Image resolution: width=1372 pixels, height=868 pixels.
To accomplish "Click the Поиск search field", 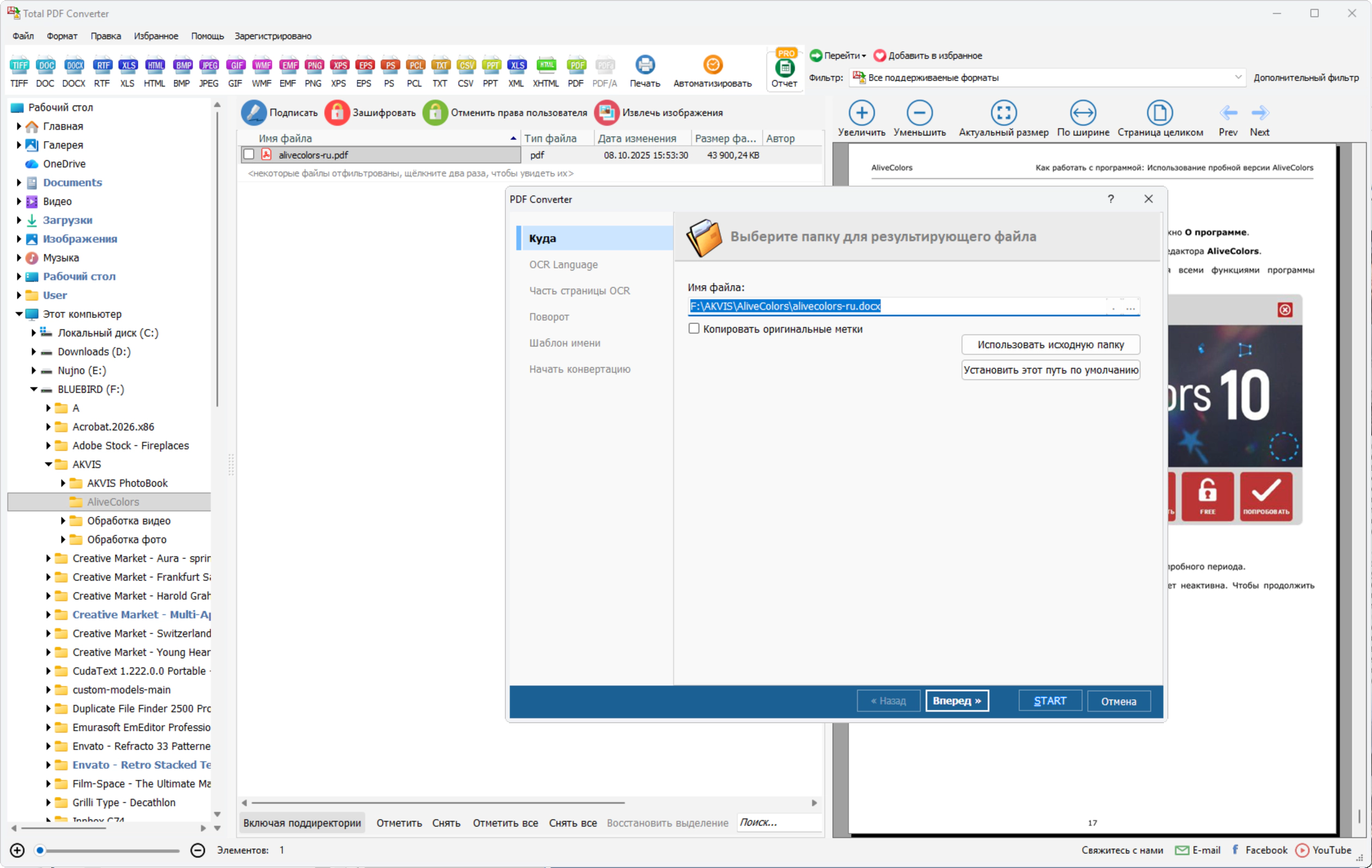I will click(779, 822).
